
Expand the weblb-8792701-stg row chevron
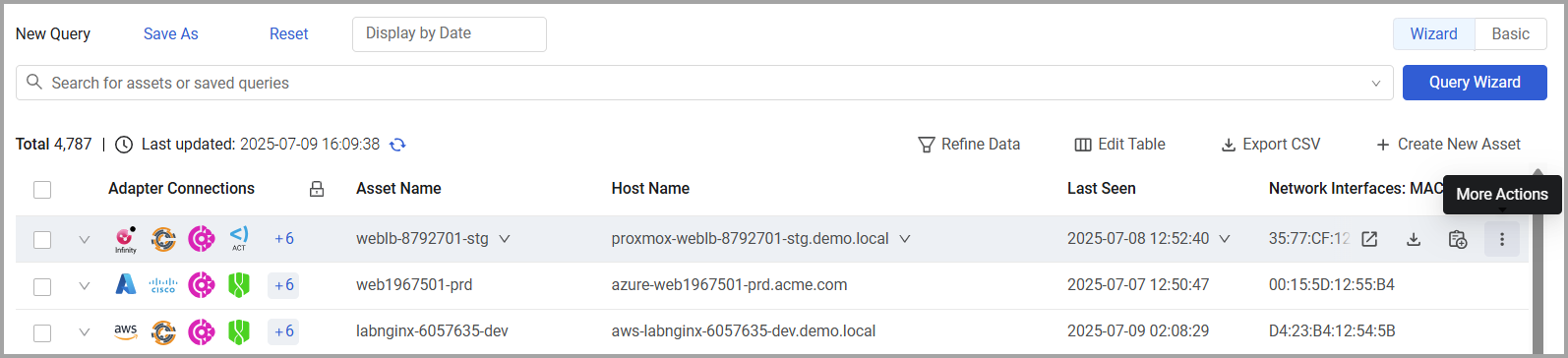(x=85, y=239)
